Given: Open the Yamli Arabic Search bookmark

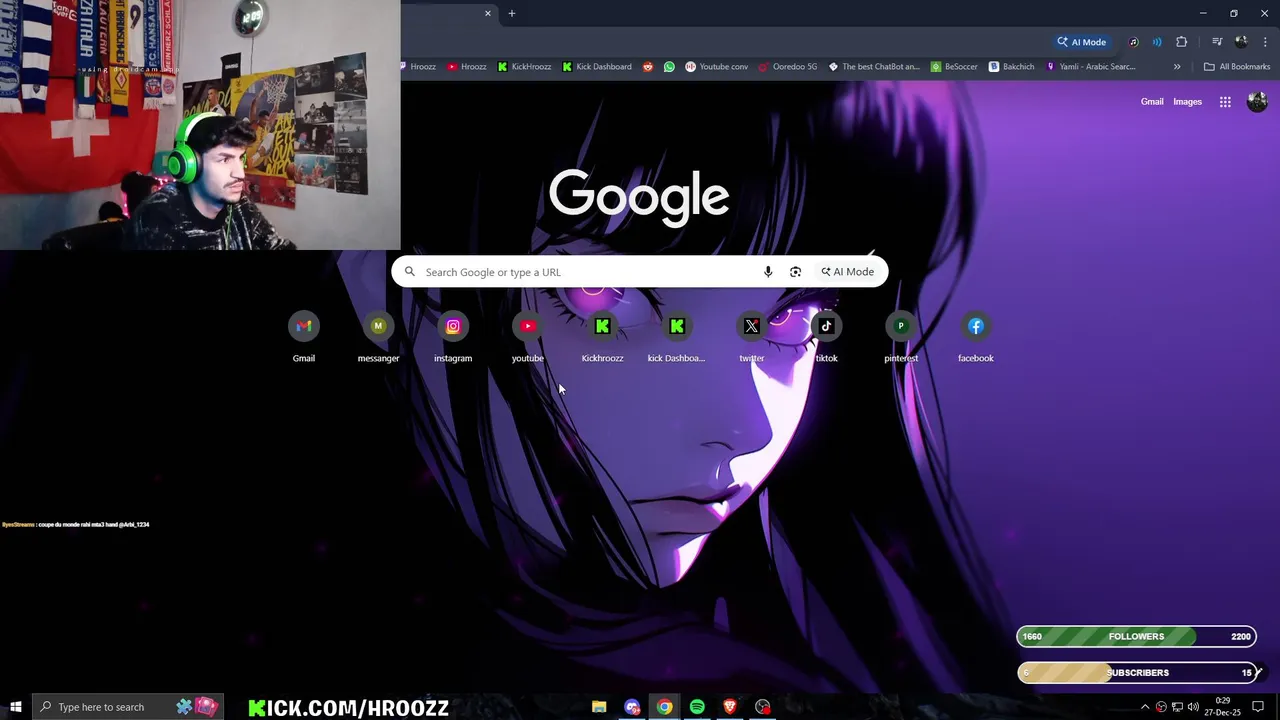Looking at the screenshot, I should tap(1090, 67).
